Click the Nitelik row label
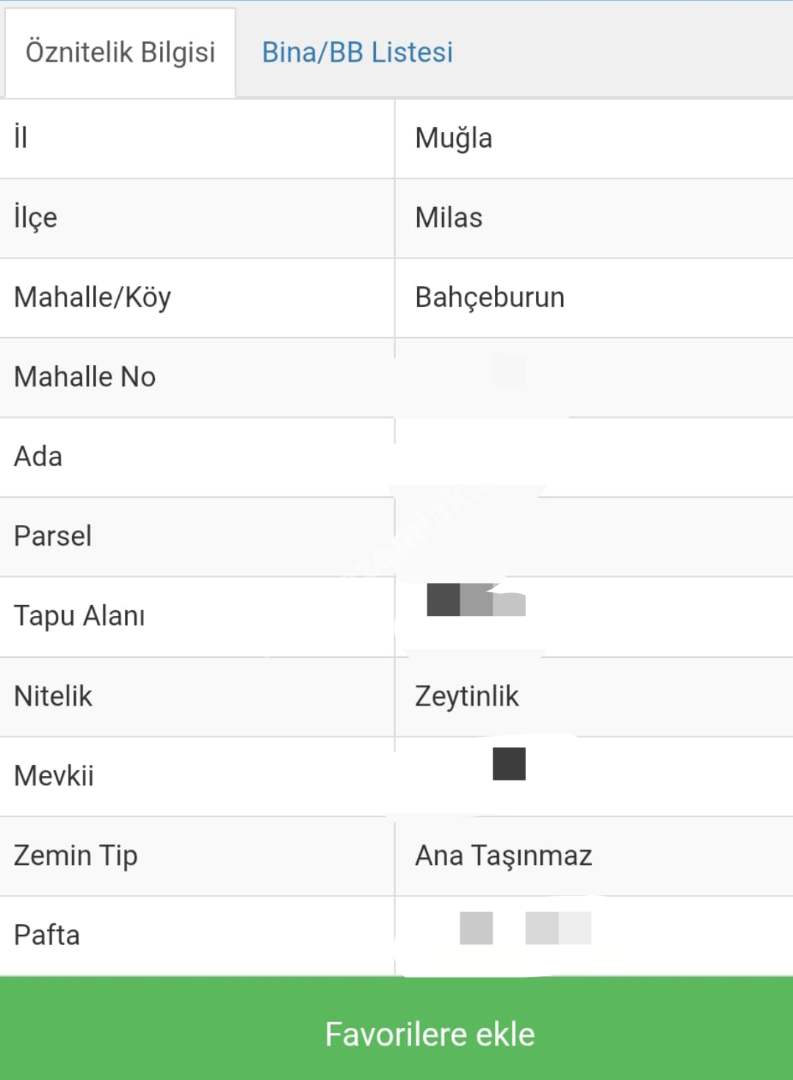 53,696
